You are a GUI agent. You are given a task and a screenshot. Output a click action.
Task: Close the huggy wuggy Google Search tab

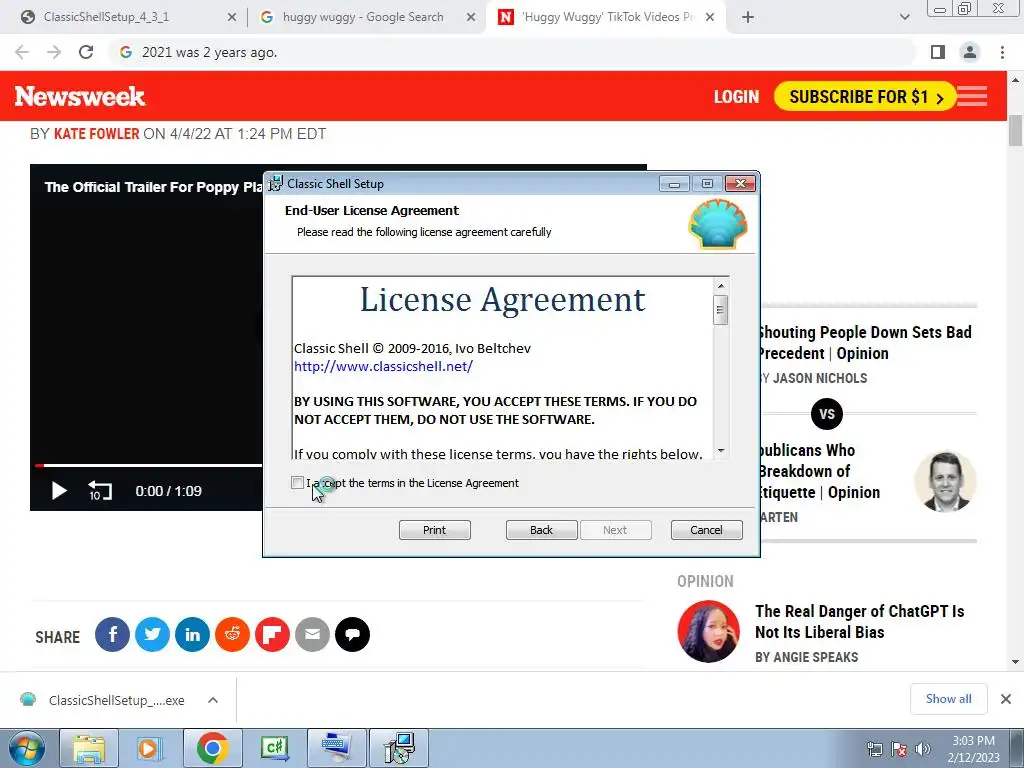(x=471, y=18)
